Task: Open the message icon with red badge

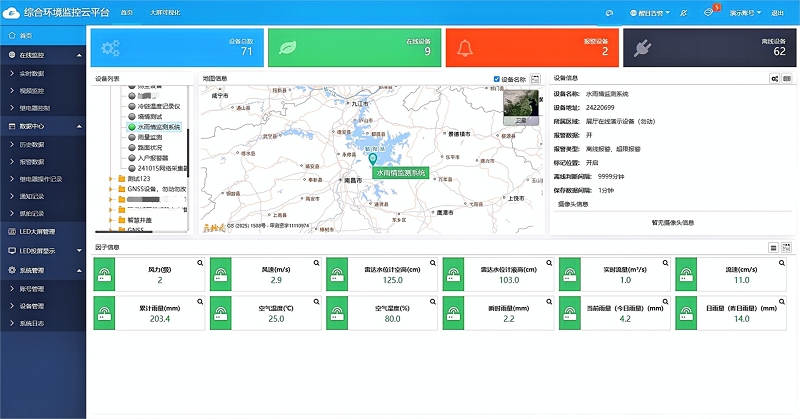Action: coord(709,12)
